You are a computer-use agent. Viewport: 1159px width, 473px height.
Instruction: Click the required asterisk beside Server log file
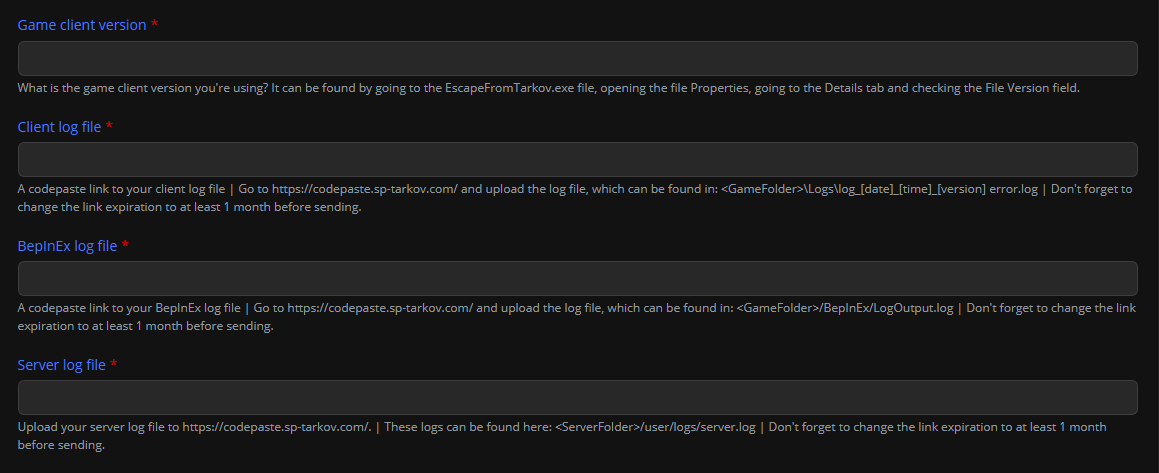[x=114, y=364]
